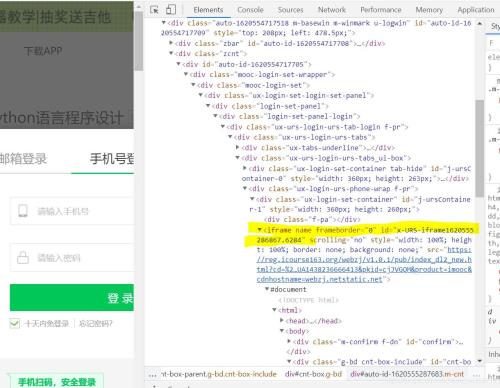Open the Network tab
Viewport: 500px width, 388px height.
click(332, 10)
